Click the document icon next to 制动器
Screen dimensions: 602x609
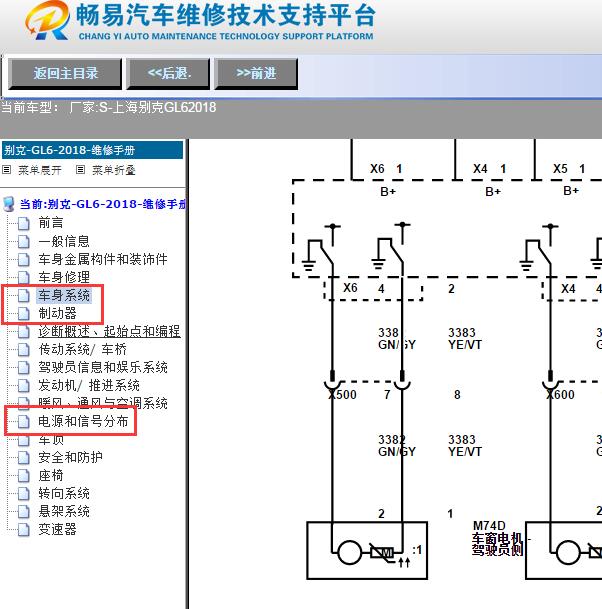24,313
